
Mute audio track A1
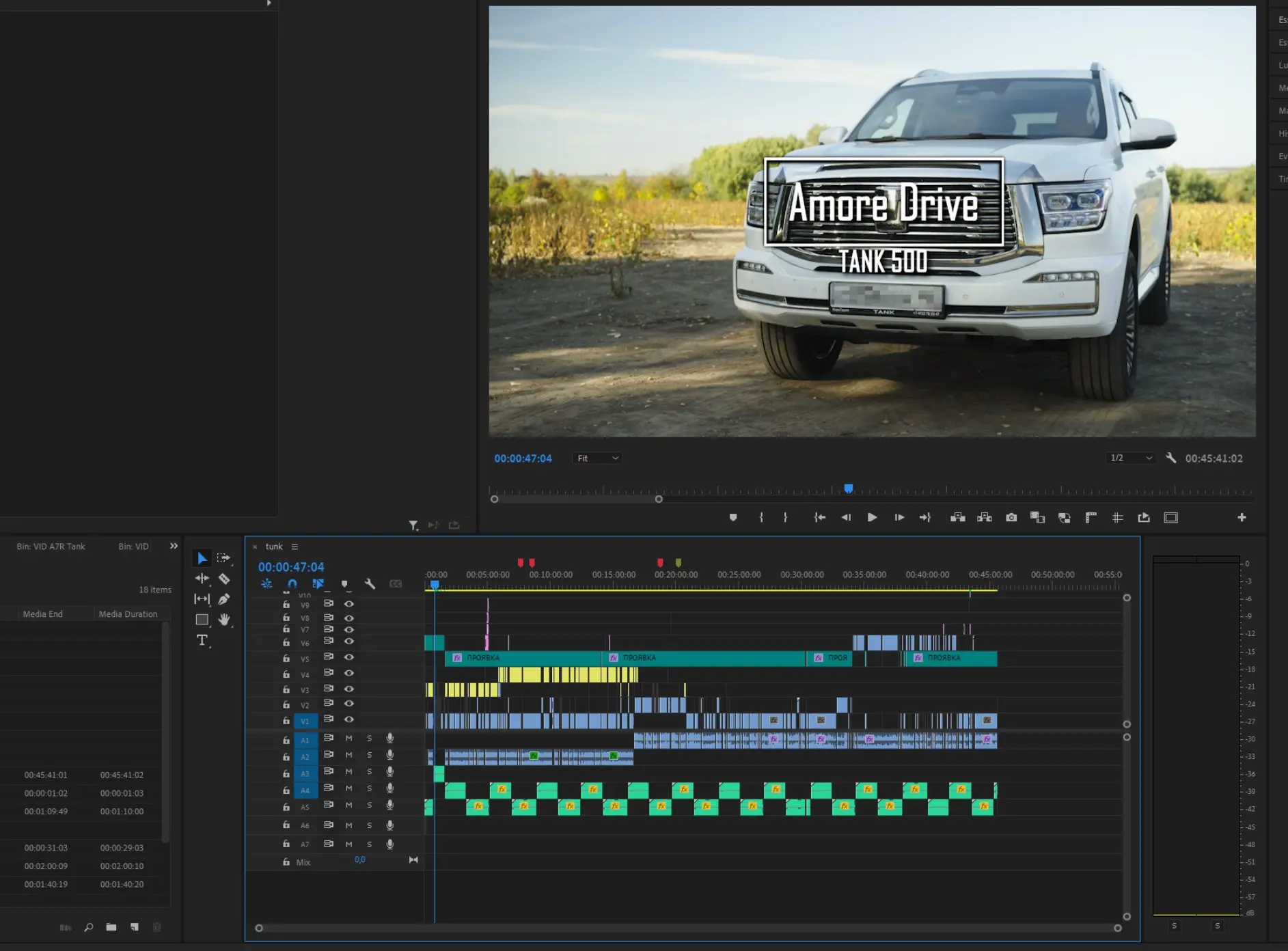[348, 738]
